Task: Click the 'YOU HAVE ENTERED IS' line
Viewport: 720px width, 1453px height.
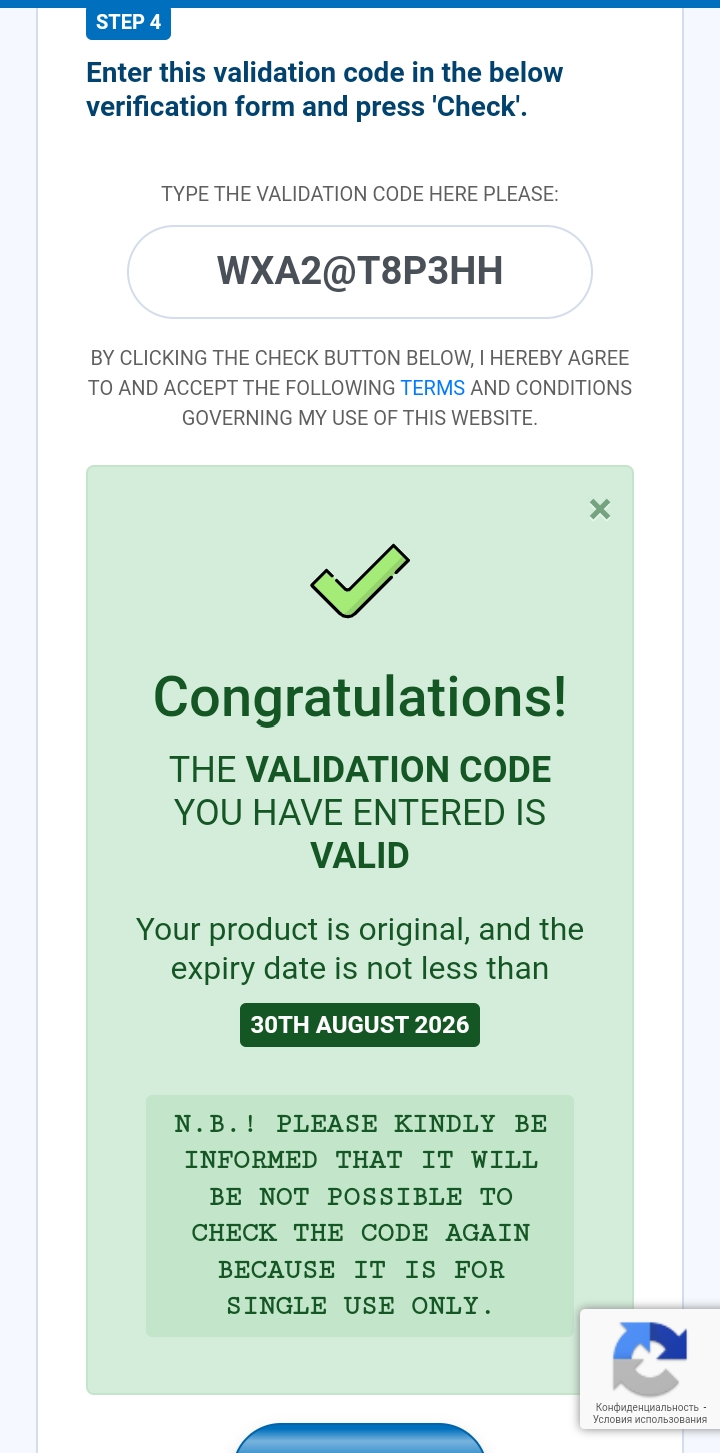Action: [x=360, y=813]
